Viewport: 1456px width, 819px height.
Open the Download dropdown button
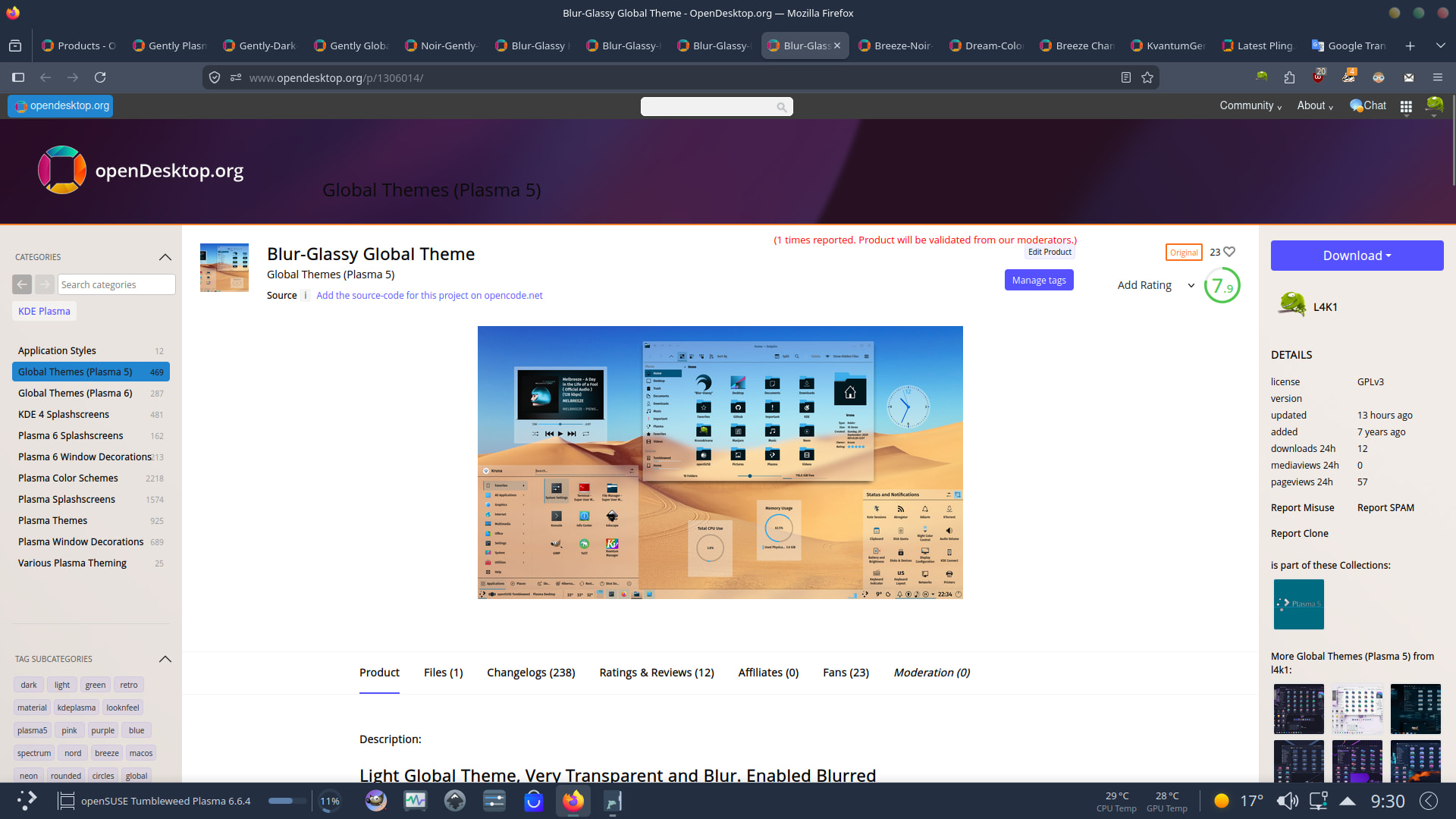click(1357, 256)
